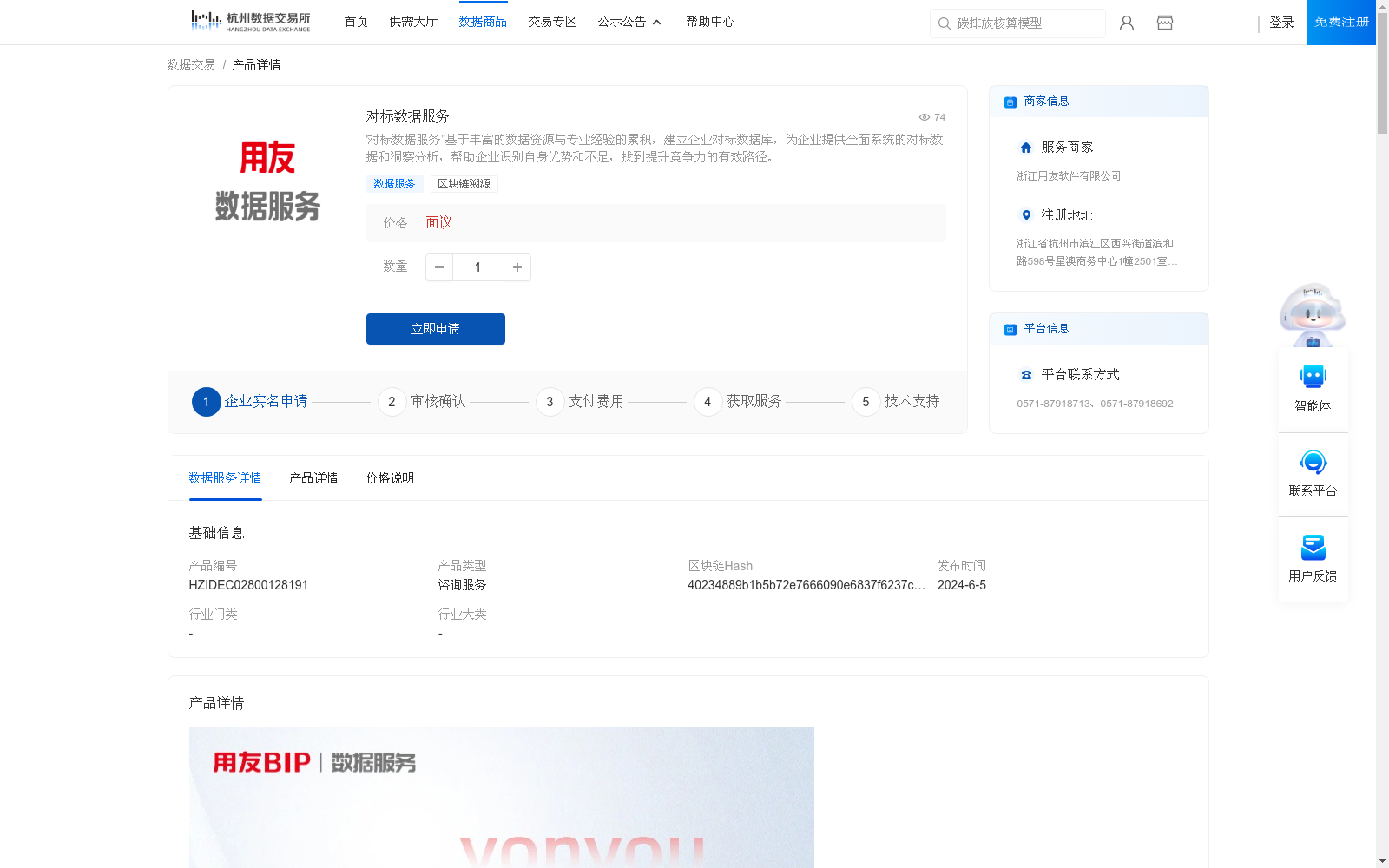Click the 平台联系方式 telephone icon
Viewport: 1389px width, 868px height.
[1026, 375]
